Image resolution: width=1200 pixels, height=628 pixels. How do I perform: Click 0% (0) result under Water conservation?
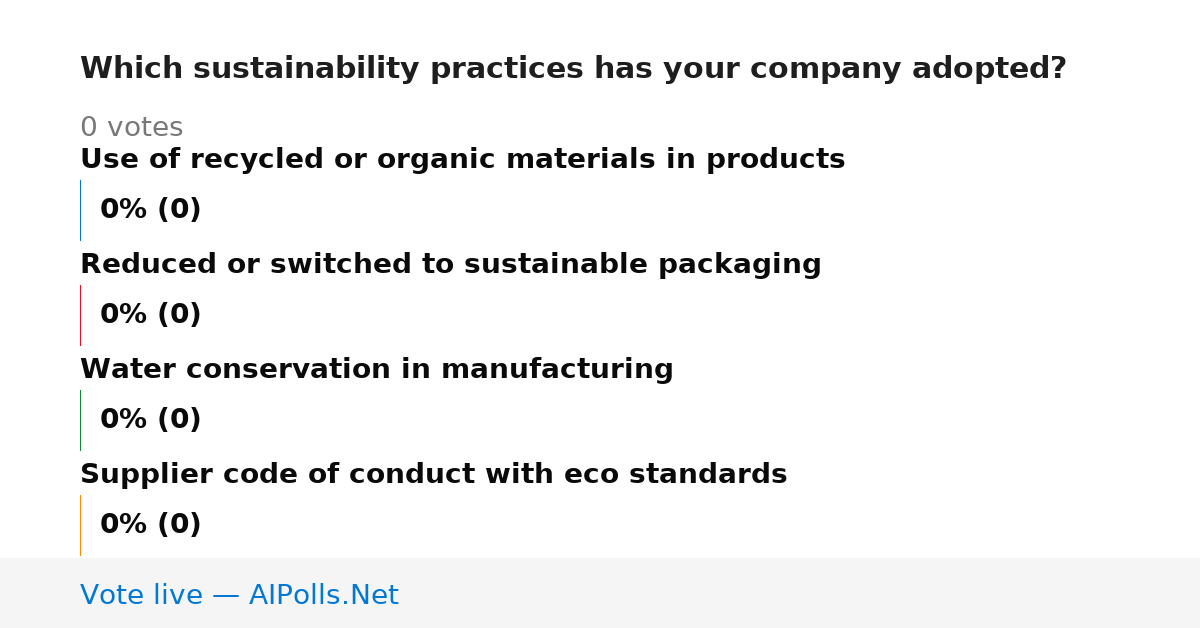(x=150, y=420)
